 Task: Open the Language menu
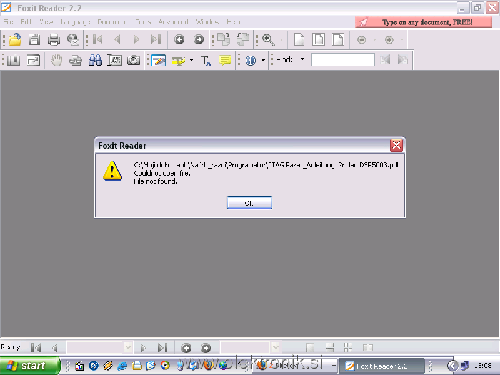click(x=75, y=22)
